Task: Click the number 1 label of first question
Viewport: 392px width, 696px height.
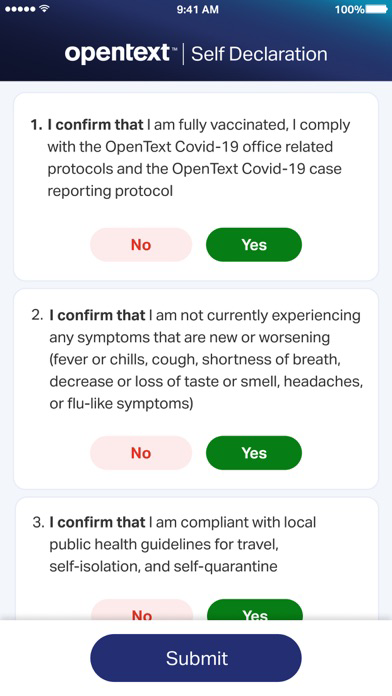Action: coord(36,125)
